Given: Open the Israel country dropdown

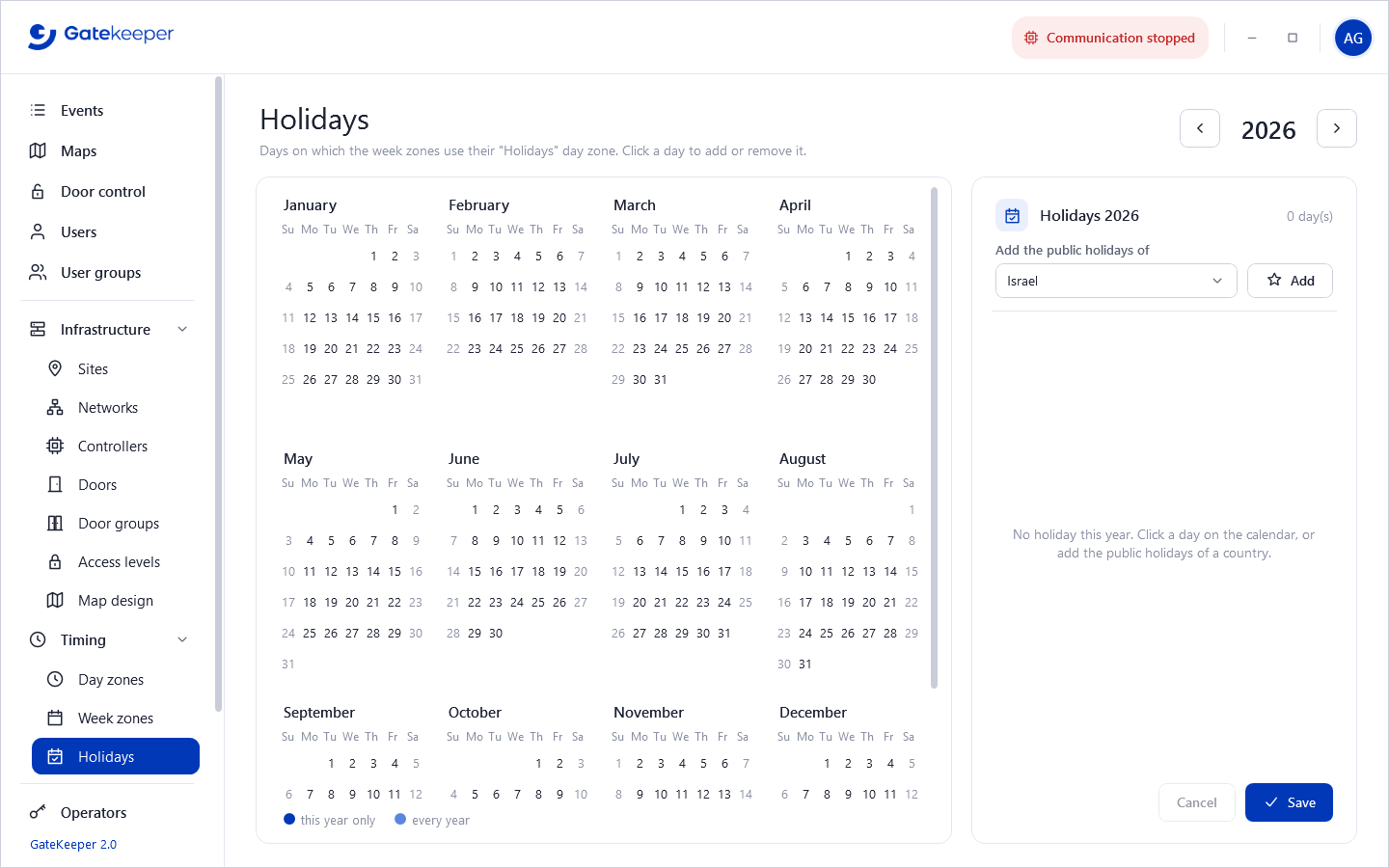Looking at the screenshot, I should click(x=1116, y=281).
